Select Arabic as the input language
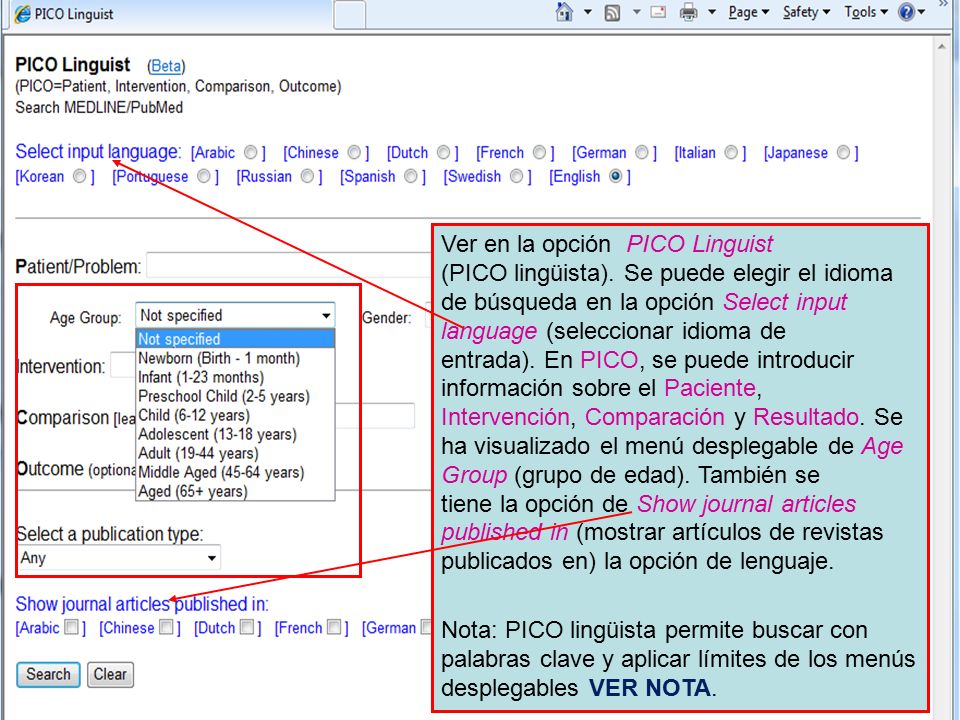This screenshot has height=720, width=960. (x=250, y=152)
